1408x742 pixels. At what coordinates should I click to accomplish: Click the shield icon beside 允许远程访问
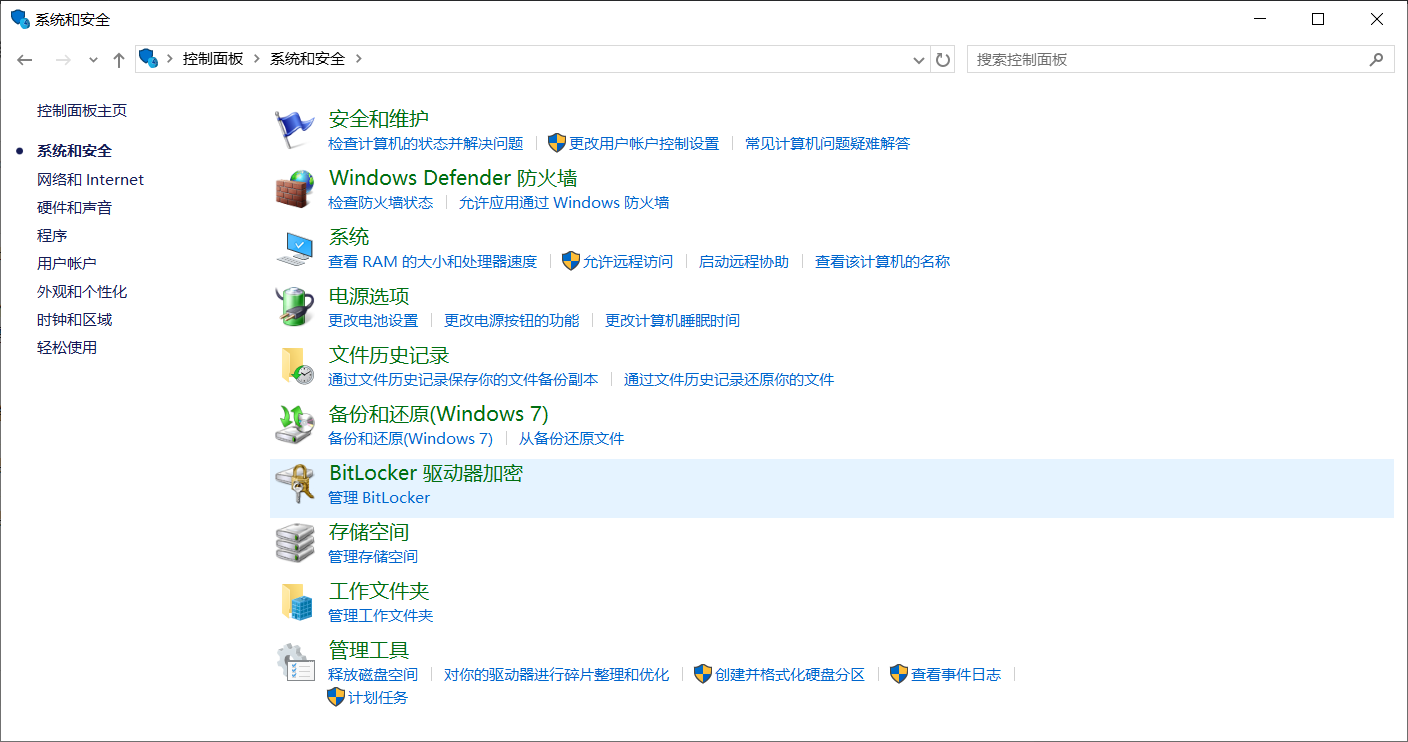click(x=571, y=261)
